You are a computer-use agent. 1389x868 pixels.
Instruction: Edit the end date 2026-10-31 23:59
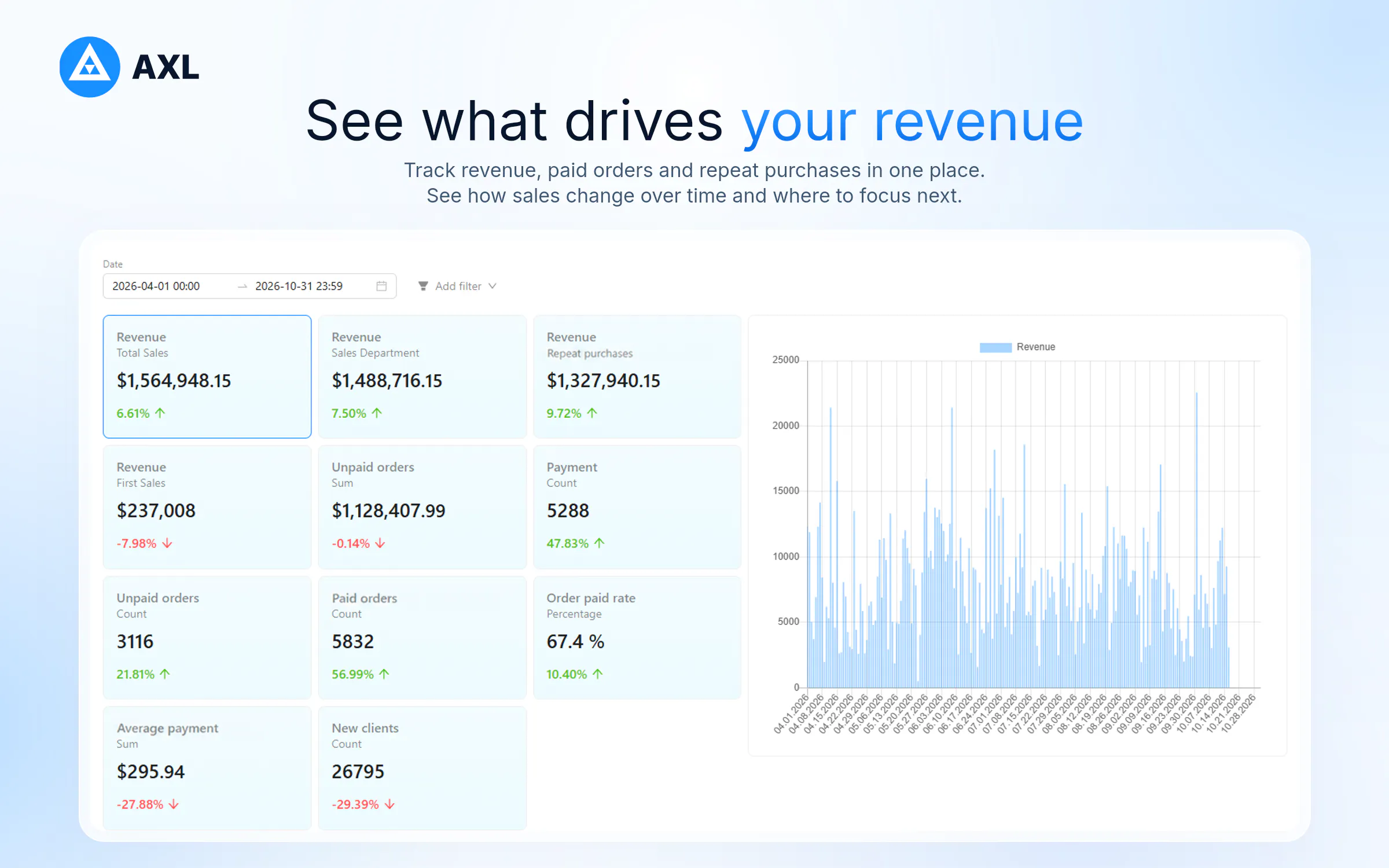pyautogui.click(x=299, y=286)
